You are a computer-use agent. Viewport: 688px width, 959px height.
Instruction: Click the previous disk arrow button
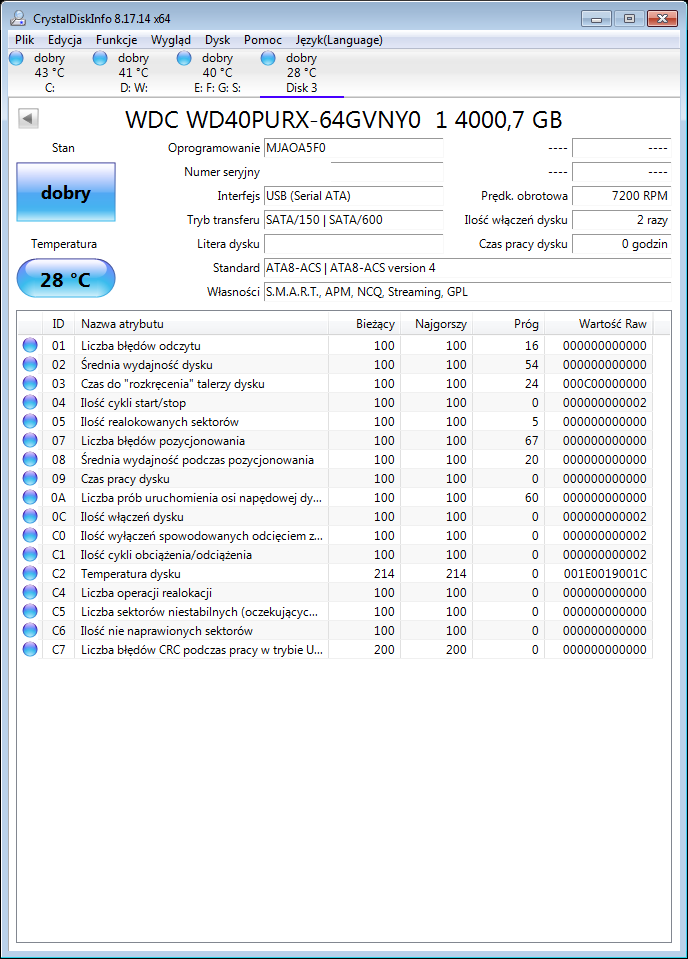[x=28, y=119]
